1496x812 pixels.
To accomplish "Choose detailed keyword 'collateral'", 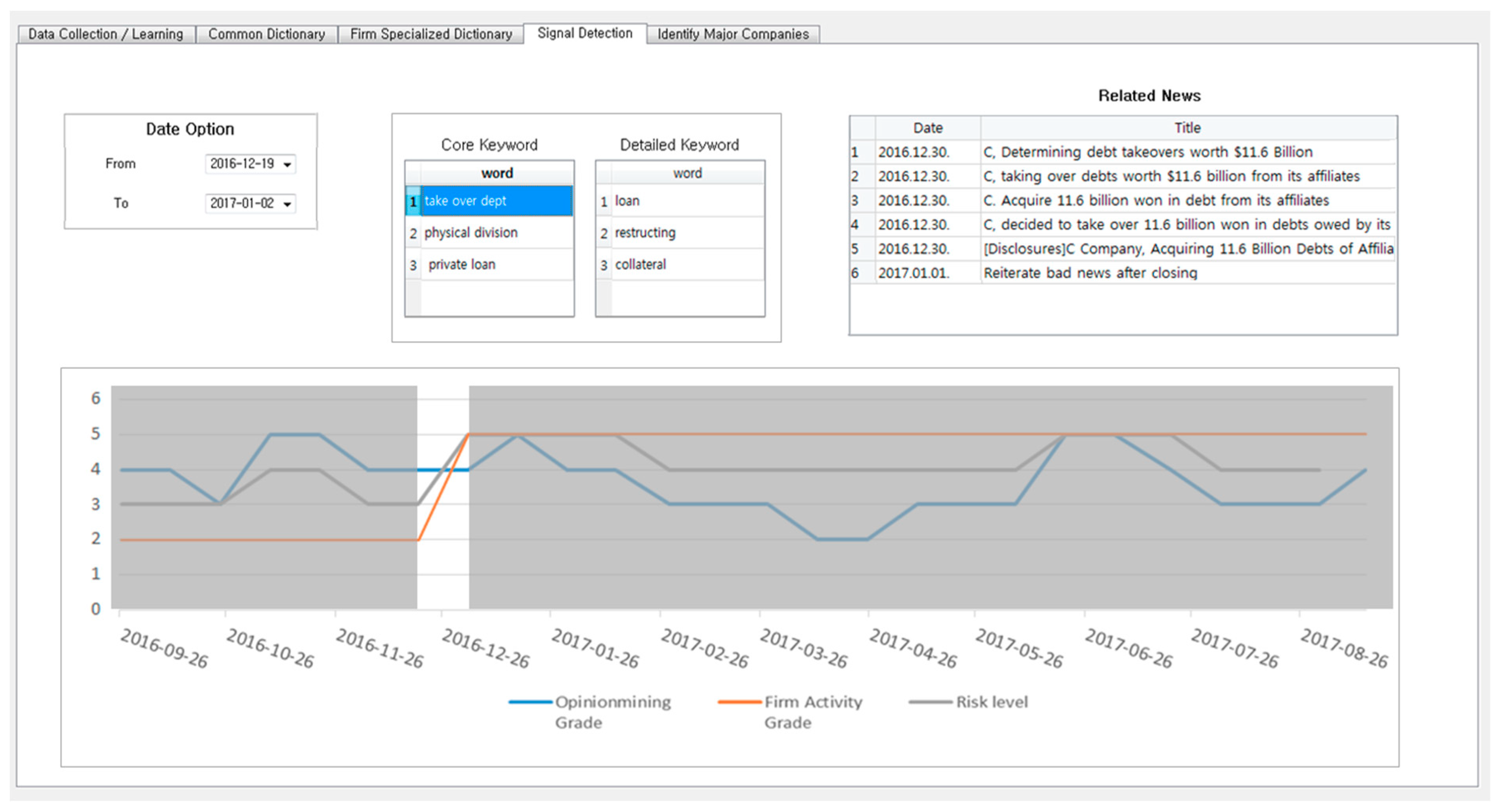I will [x=640, y=265].
